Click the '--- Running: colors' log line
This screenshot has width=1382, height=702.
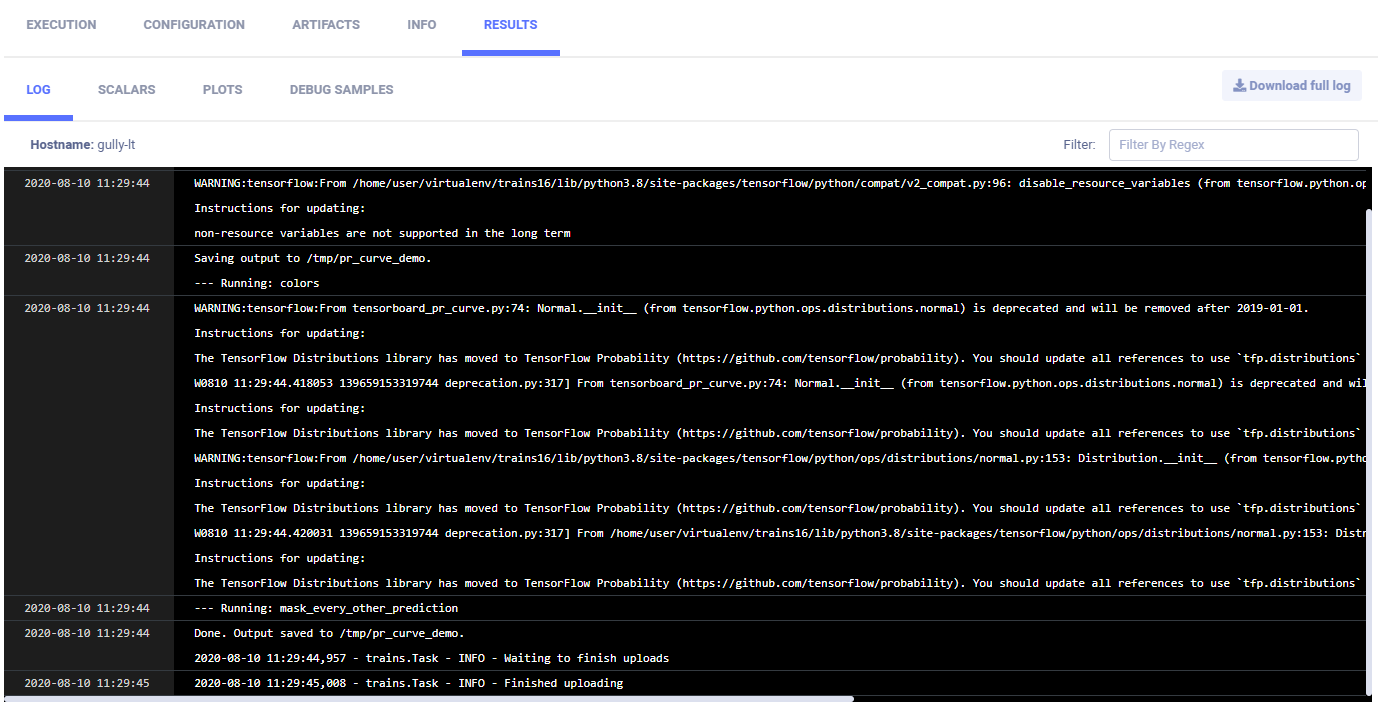tap(257, 283)
